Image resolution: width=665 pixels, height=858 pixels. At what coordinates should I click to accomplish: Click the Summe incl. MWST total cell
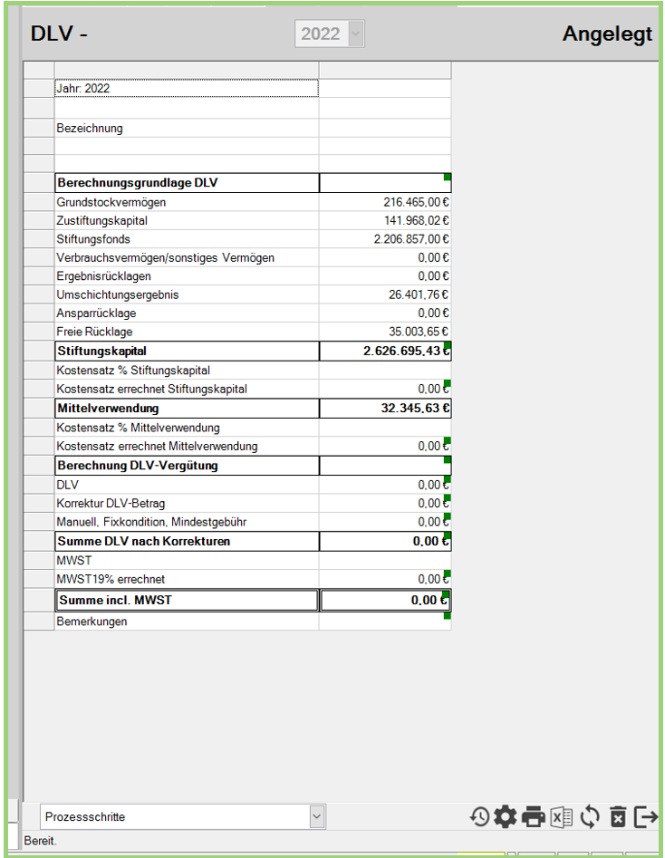385,601
